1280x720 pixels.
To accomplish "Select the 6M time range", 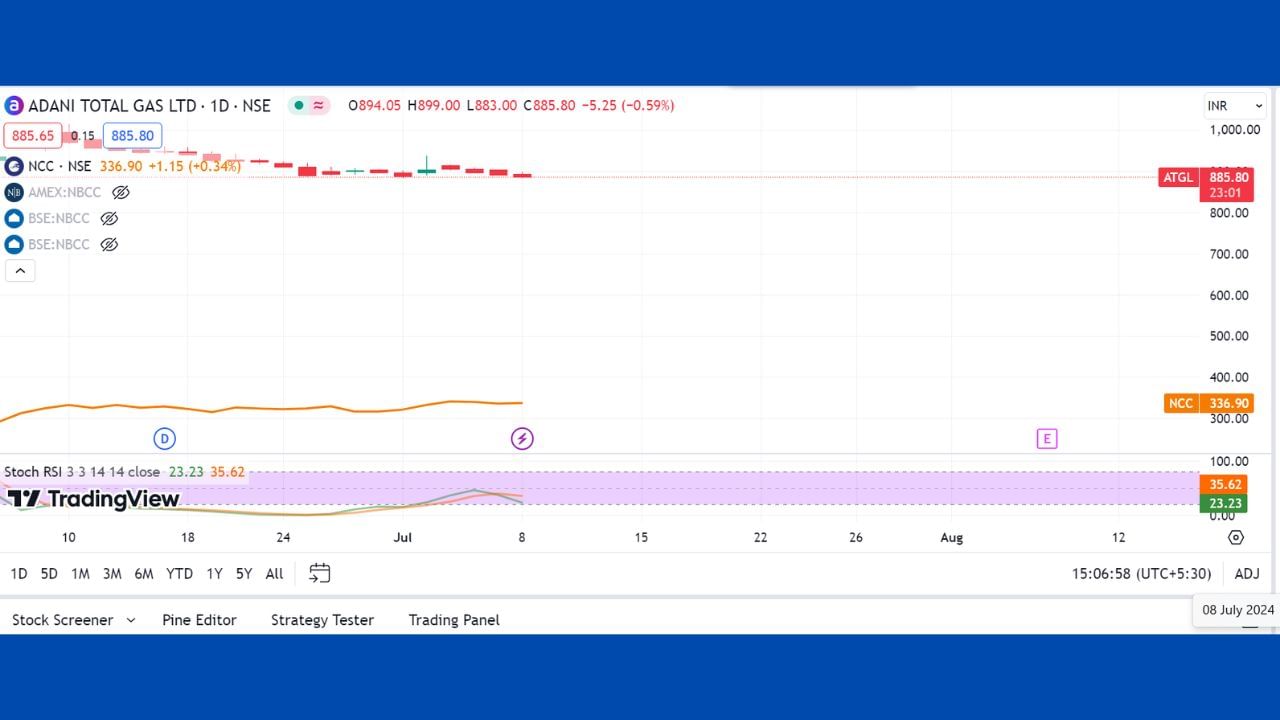I will coord(144,573).
